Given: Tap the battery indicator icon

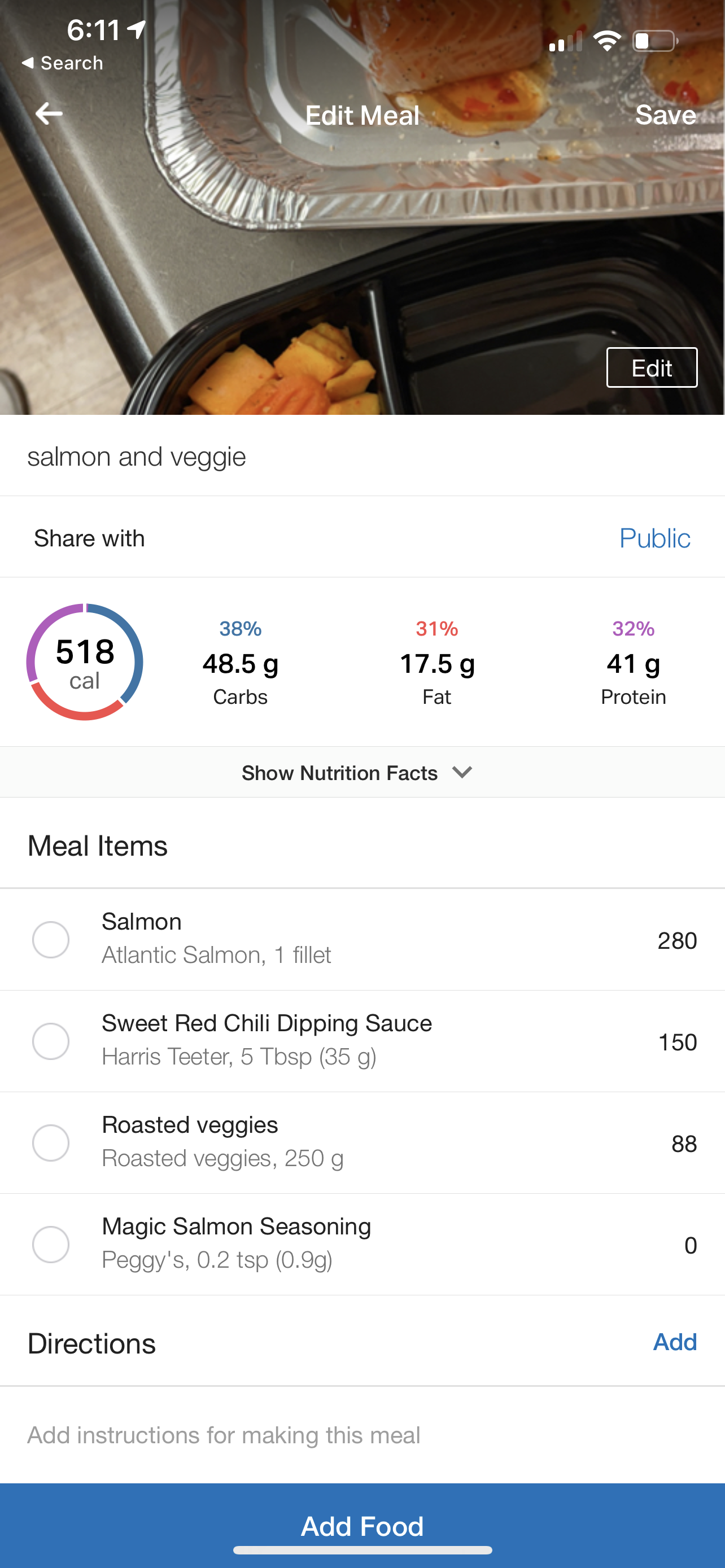Looking at the screenshot, I should pyautogui.click(x=655, y=41).
